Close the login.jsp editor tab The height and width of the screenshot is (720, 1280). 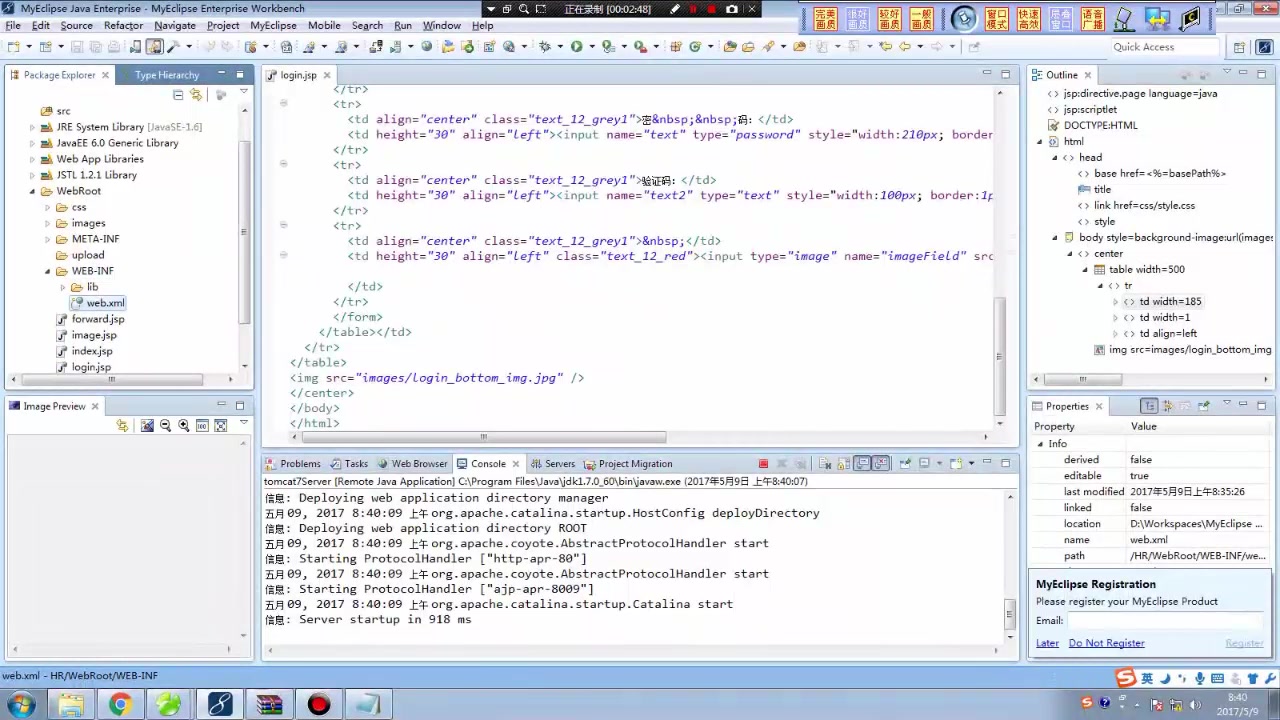coord(326,75)
